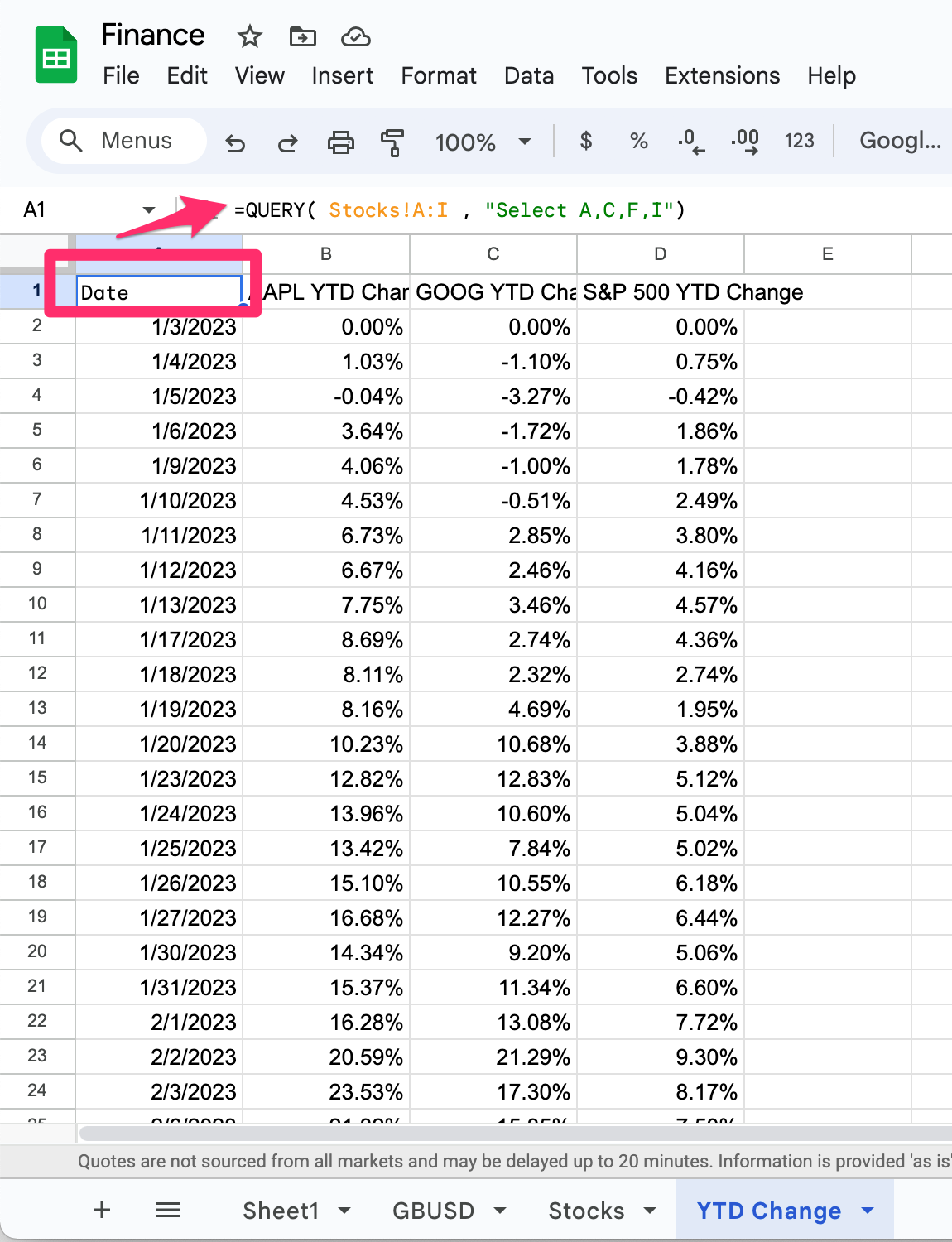
Task: Select column C header
Action: pos(493,254)
